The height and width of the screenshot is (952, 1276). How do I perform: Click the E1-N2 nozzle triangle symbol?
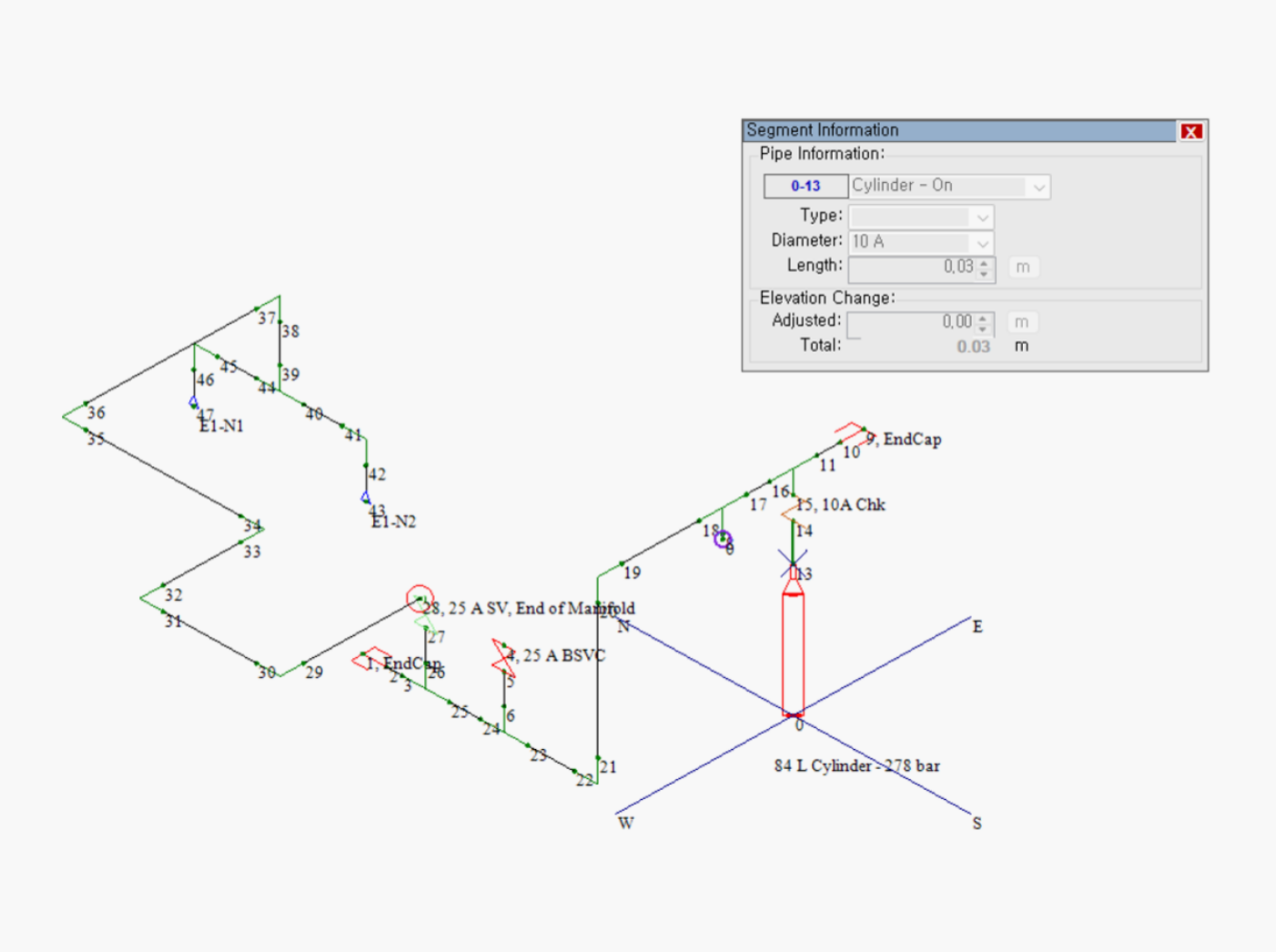coord(365,498)
